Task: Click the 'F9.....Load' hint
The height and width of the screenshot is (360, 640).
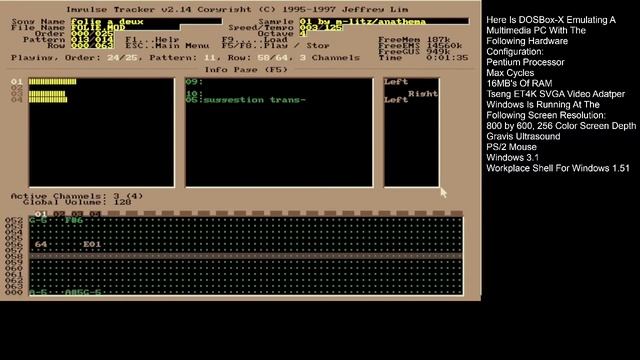Action: [255, 40]
